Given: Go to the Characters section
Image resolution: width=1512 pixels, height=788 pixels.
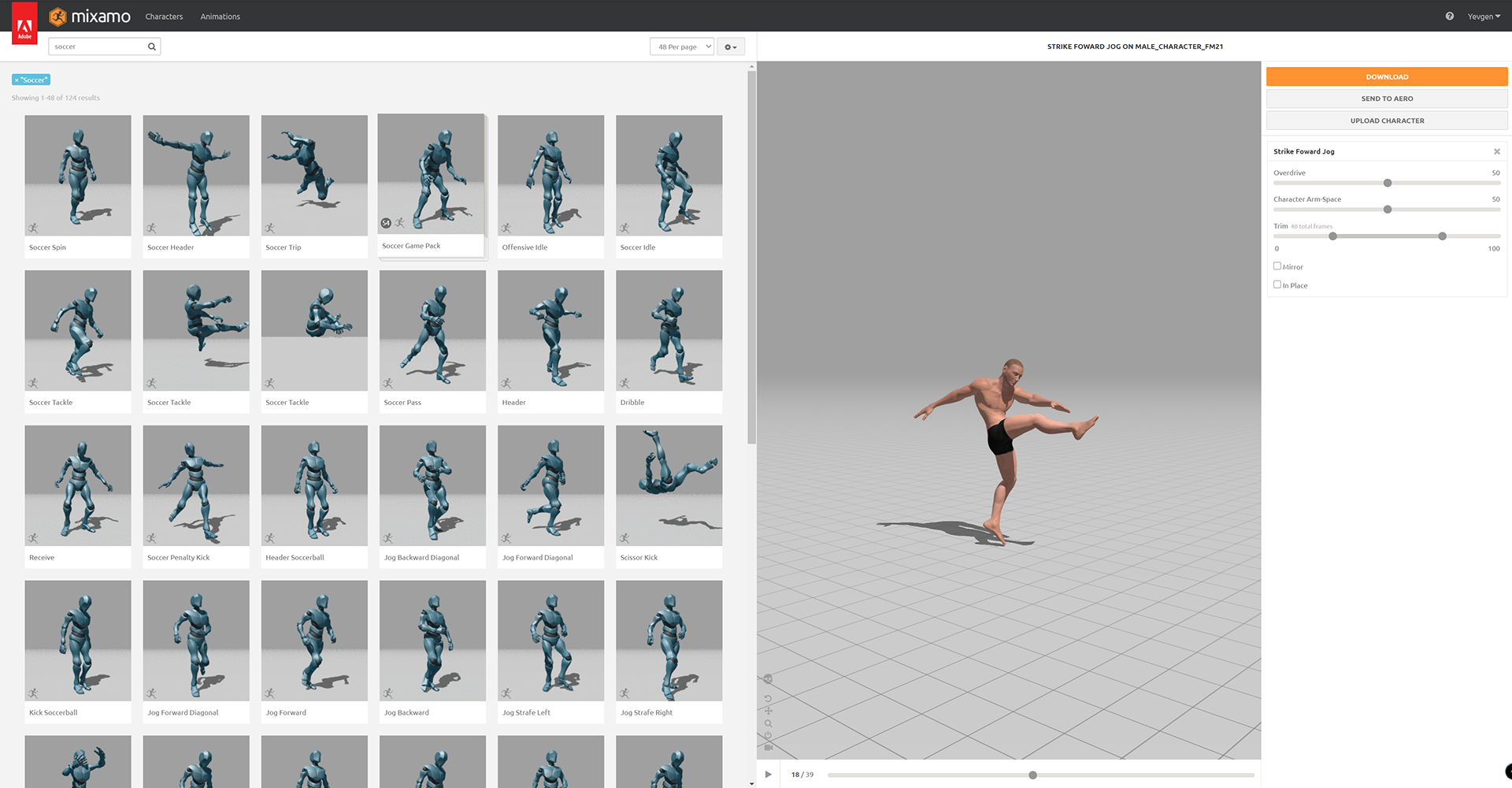Looking at the screenshot, I should tap(164, 16).
